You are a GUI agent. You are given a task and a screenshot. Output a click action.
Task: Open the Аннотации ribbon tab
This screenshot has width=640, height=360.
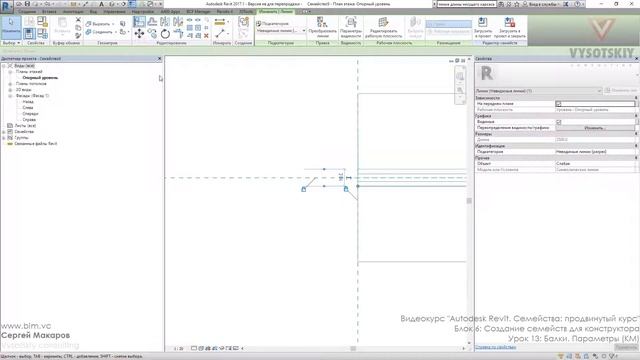(73, 11)
